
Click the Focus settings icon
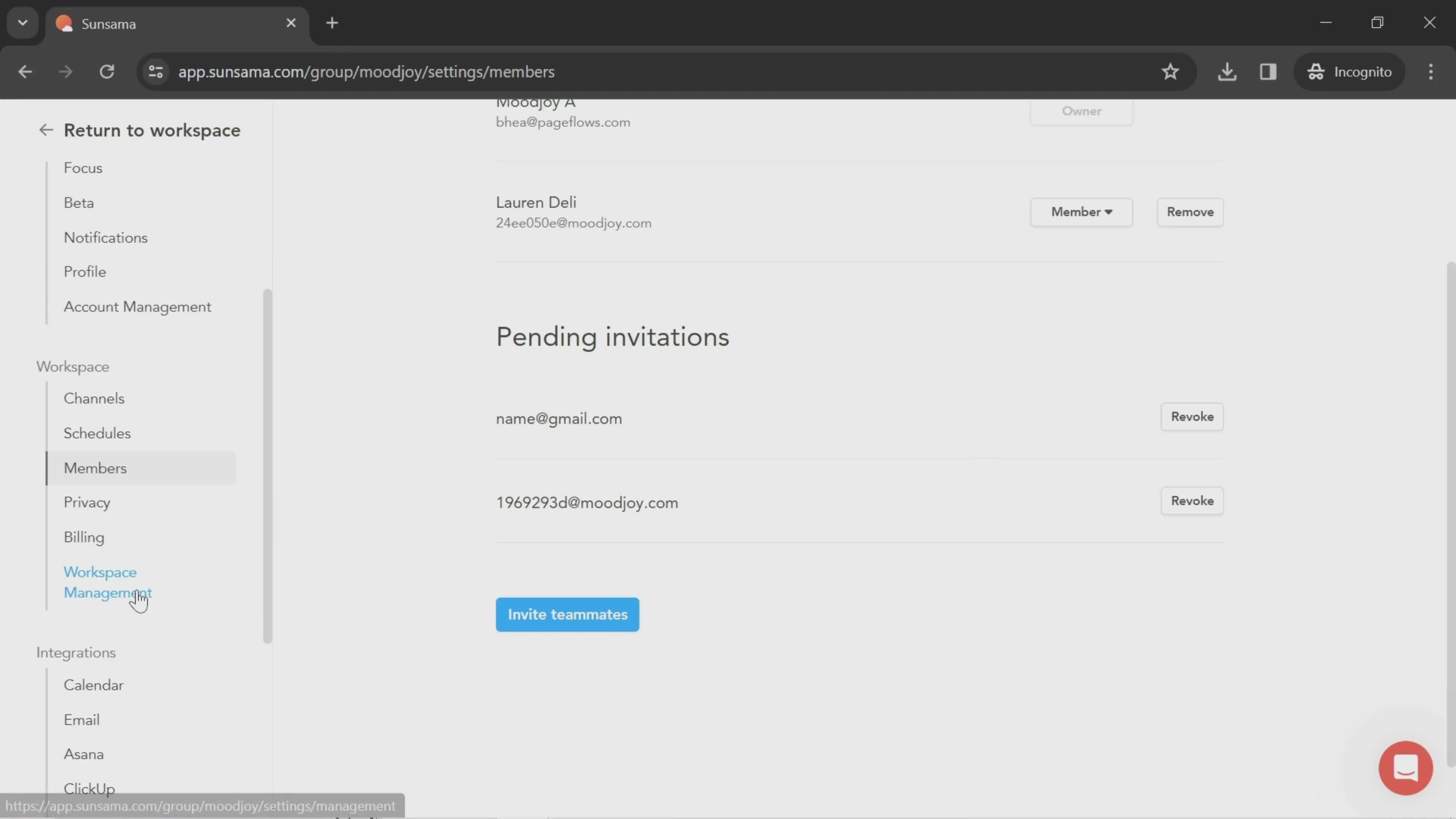click(x=83, y=167)
